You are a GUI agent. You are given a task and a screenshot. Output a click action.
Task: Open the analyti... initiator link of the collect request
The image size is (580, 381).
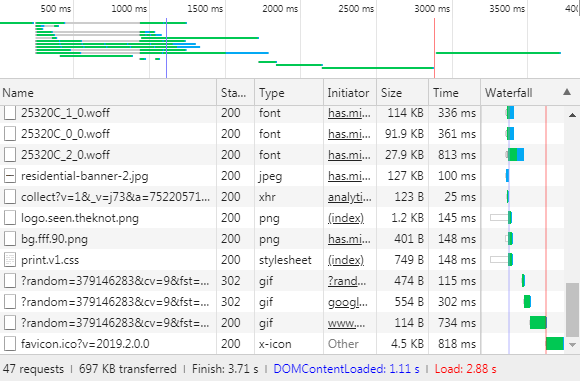(x=350, y=197)
